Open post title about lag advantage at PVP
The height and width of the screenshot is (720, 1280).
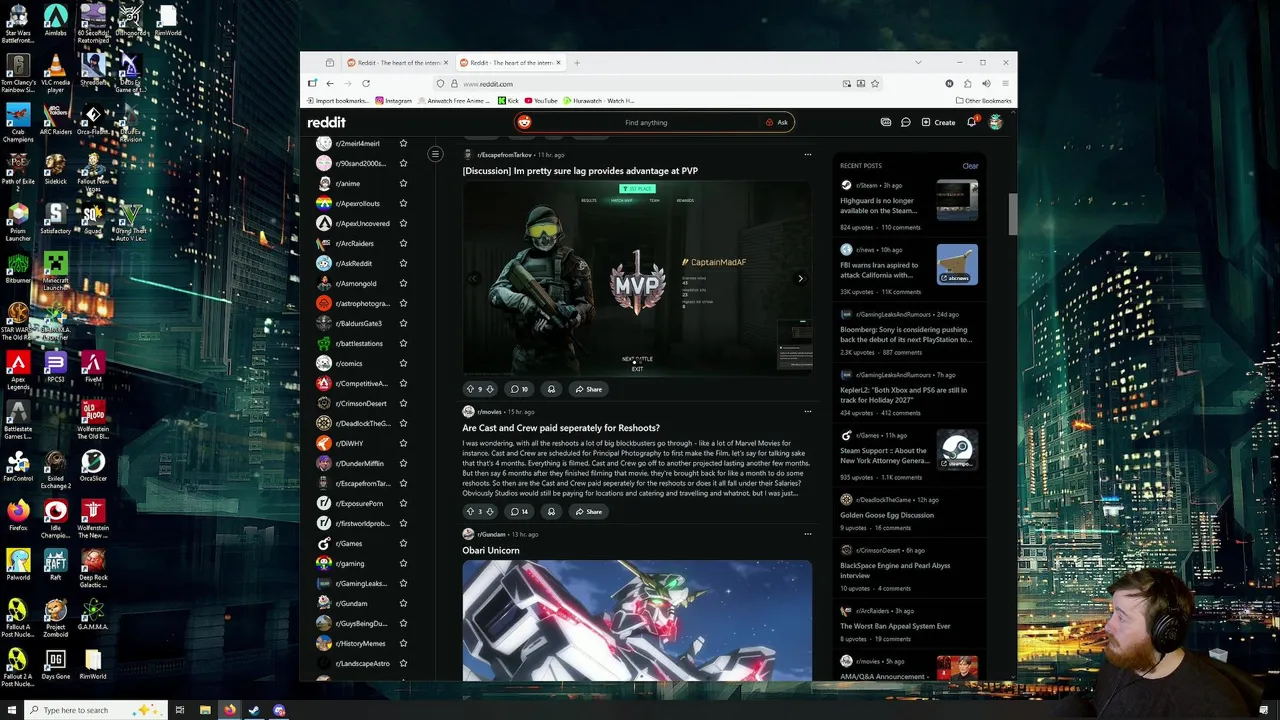pos(580,171)
